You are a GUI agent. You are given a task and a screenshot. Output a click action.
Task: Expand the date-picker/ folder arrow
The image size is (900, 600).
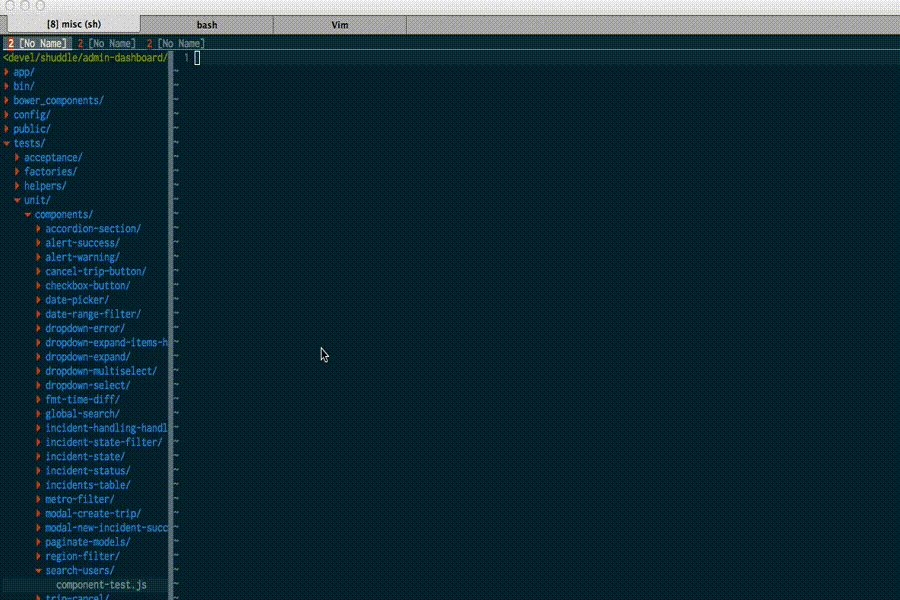click(38, 300)
